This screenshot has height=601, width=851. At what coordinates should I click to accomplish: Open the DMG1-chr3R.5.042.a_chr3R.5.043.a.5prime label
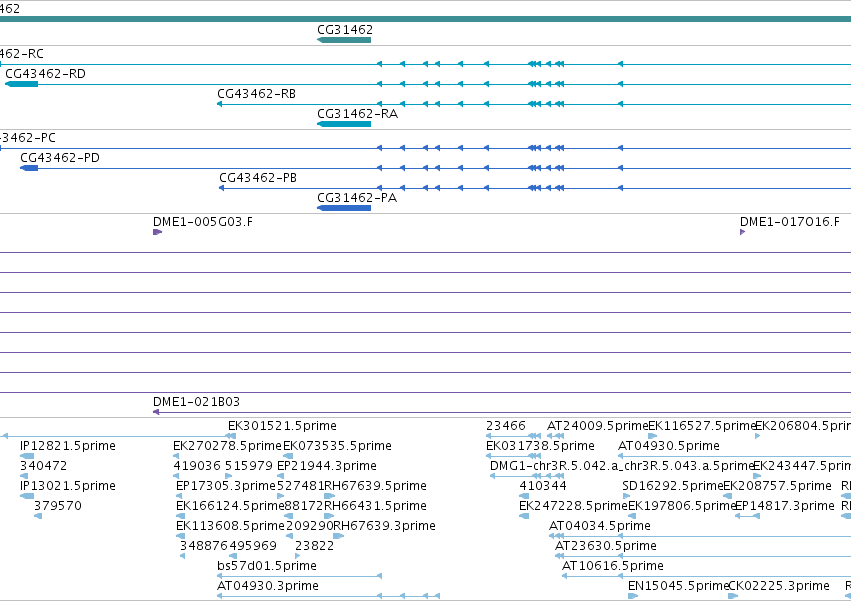tap(622, 466)
